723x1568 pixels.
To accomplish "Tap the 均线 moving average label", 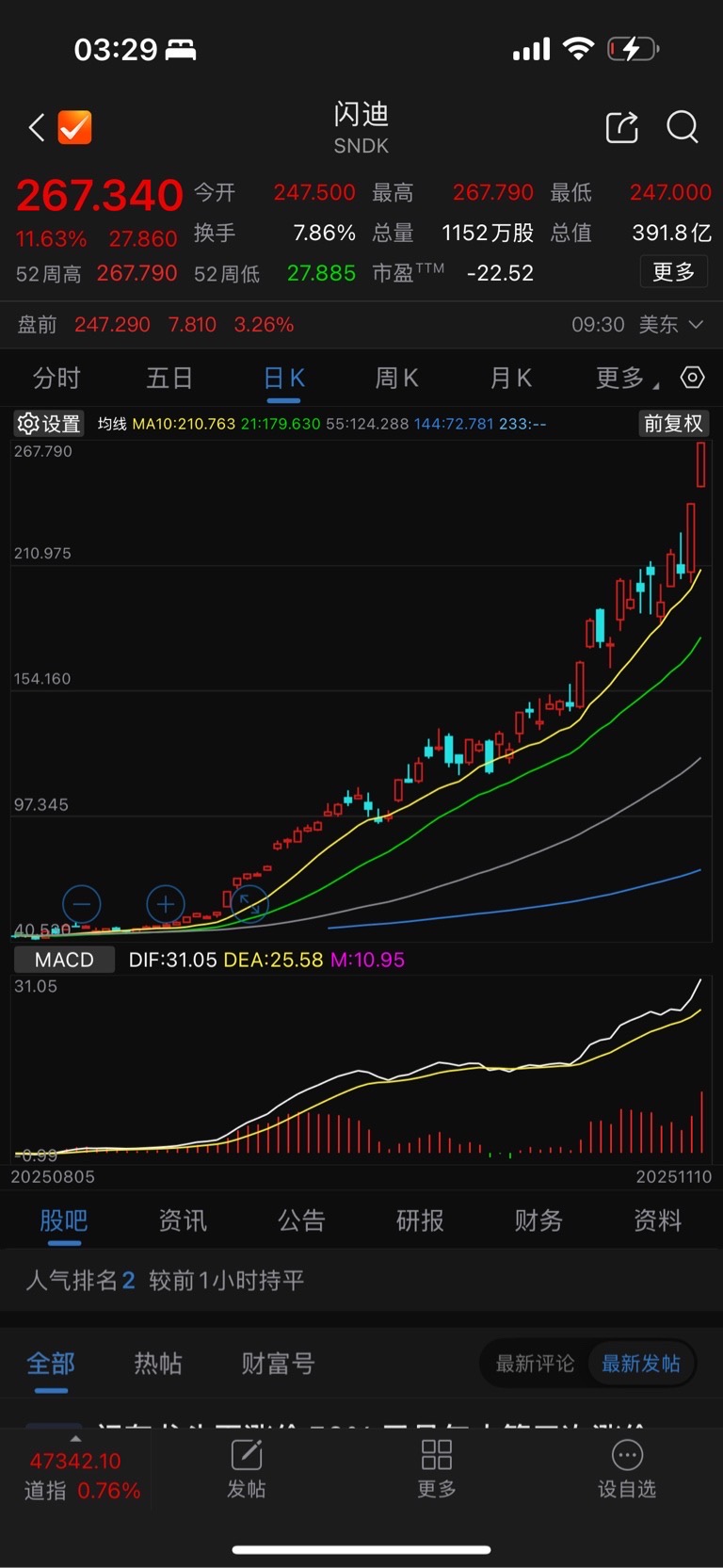I will pyautogui.click(x=112, y=424).
